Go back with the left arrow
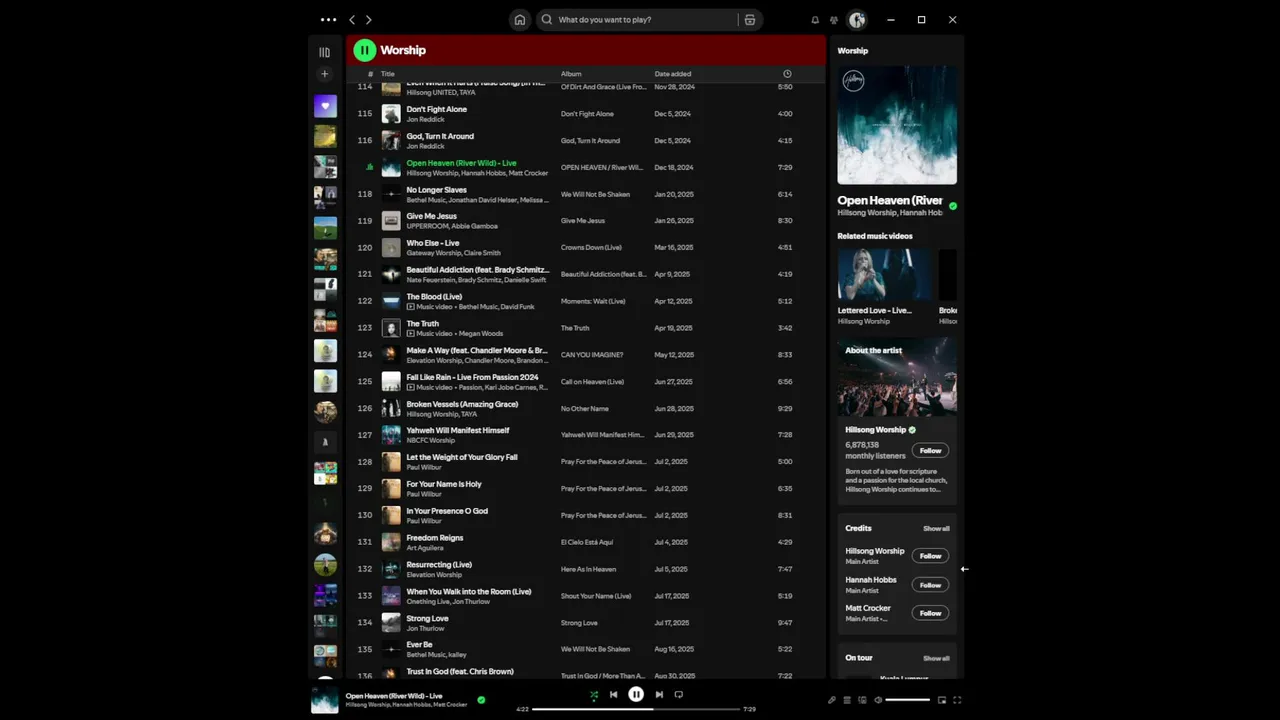 click(352, 19)
